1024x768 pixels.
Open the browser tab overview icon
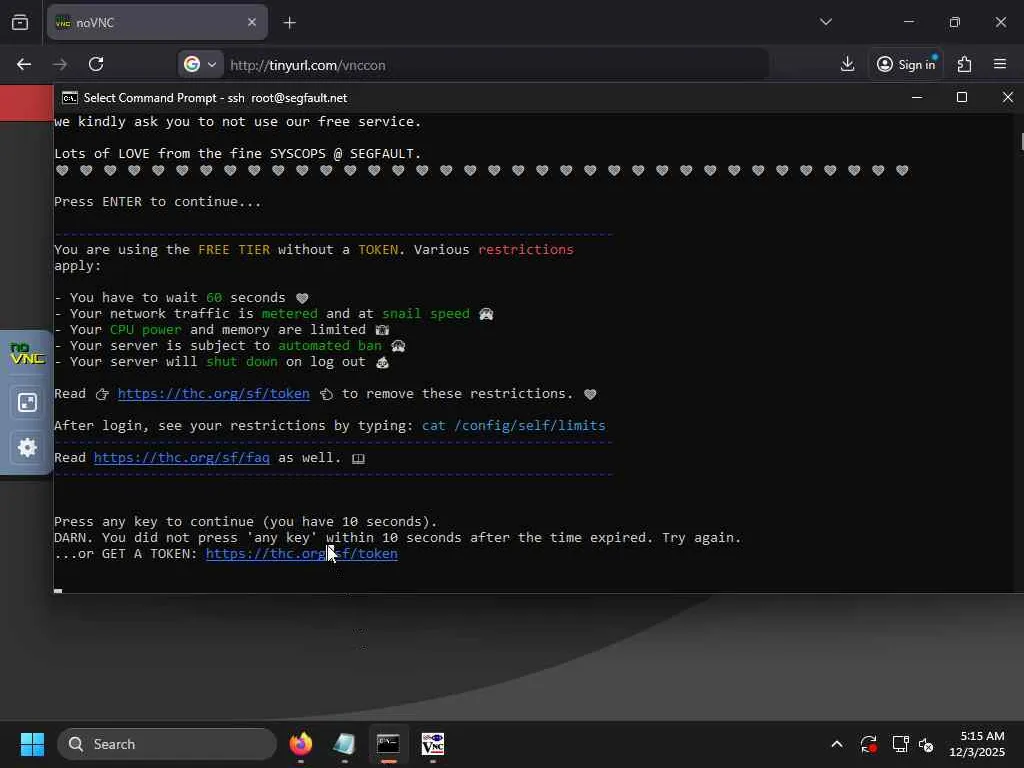click(x=20, y=22)
